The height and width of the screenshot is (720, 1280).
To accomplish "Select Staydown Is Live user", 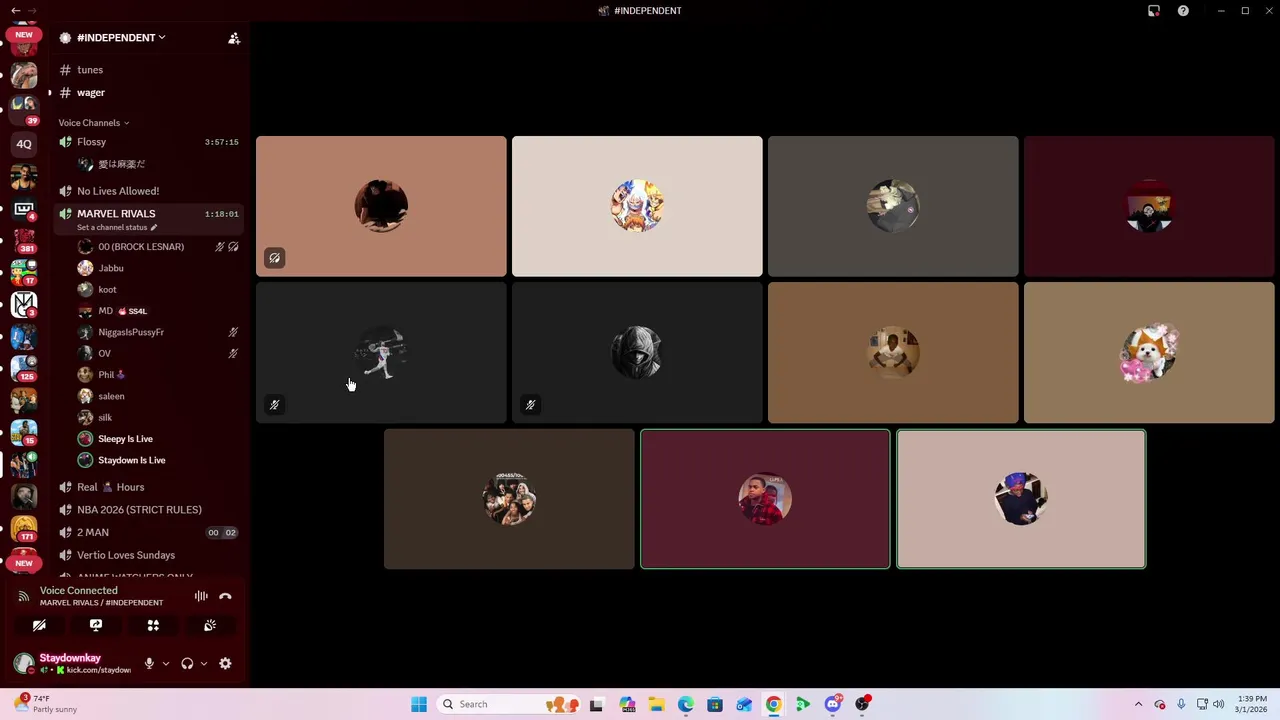I will coord(131,461).
